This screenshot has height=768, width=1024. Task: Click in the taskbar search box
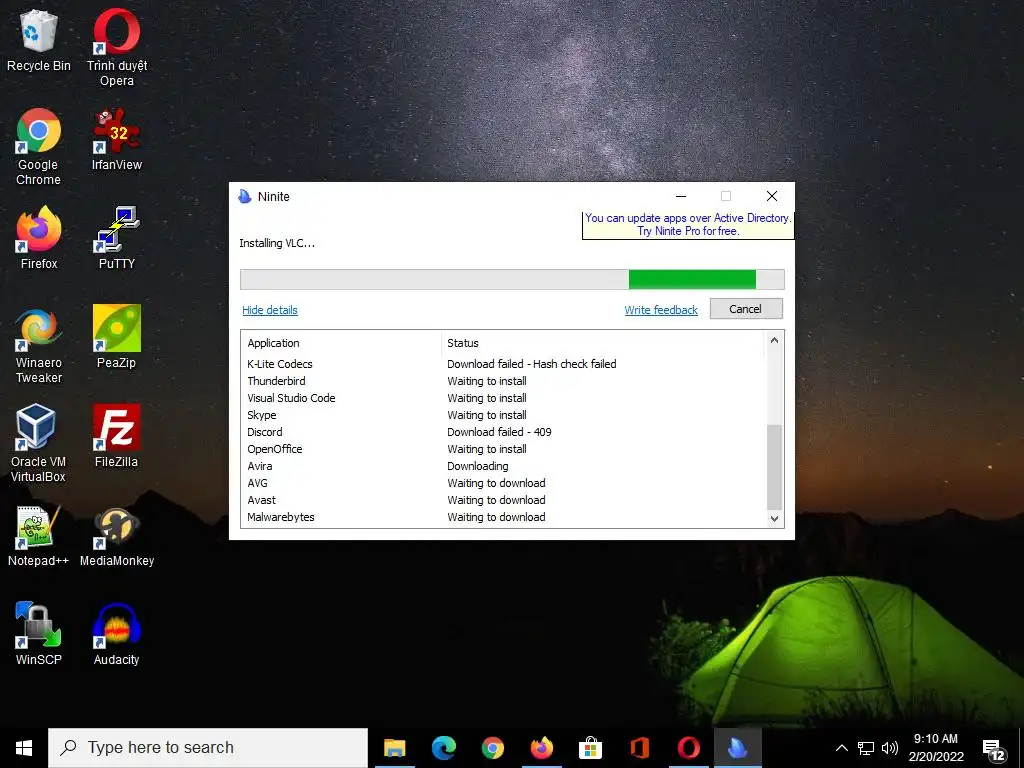pos(208,748)
